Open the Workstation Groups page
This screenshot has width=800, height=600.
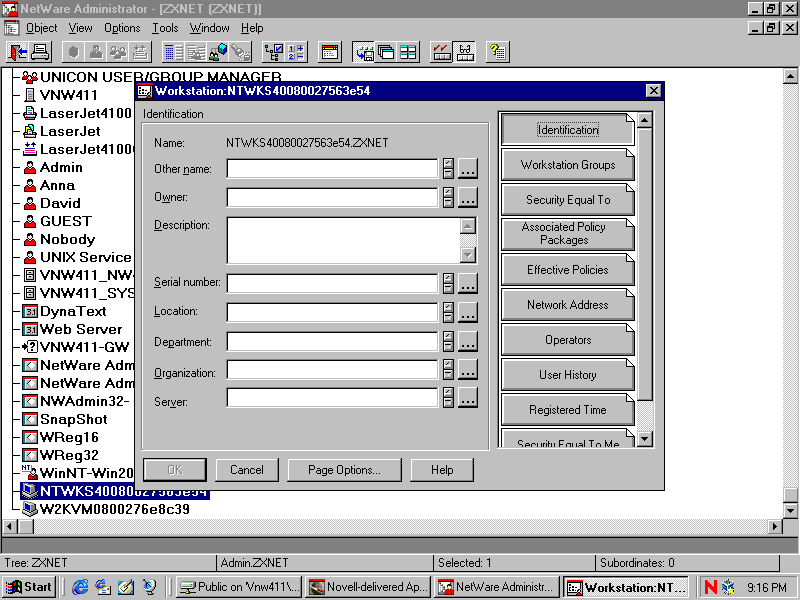[x=567, y=165]
